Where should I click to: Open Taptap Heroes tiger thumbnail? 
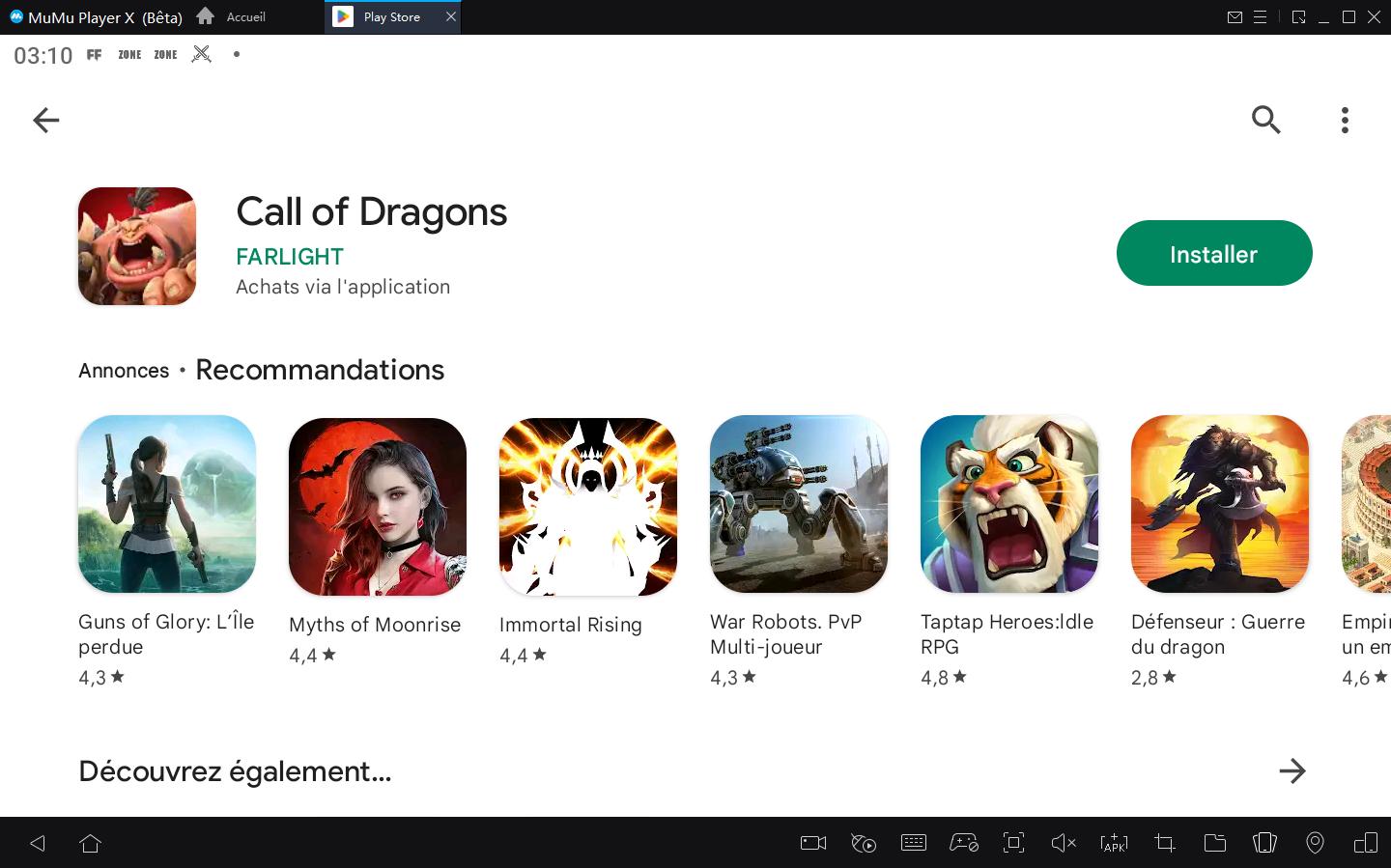pyautogui.click(x=1009, y=504)
